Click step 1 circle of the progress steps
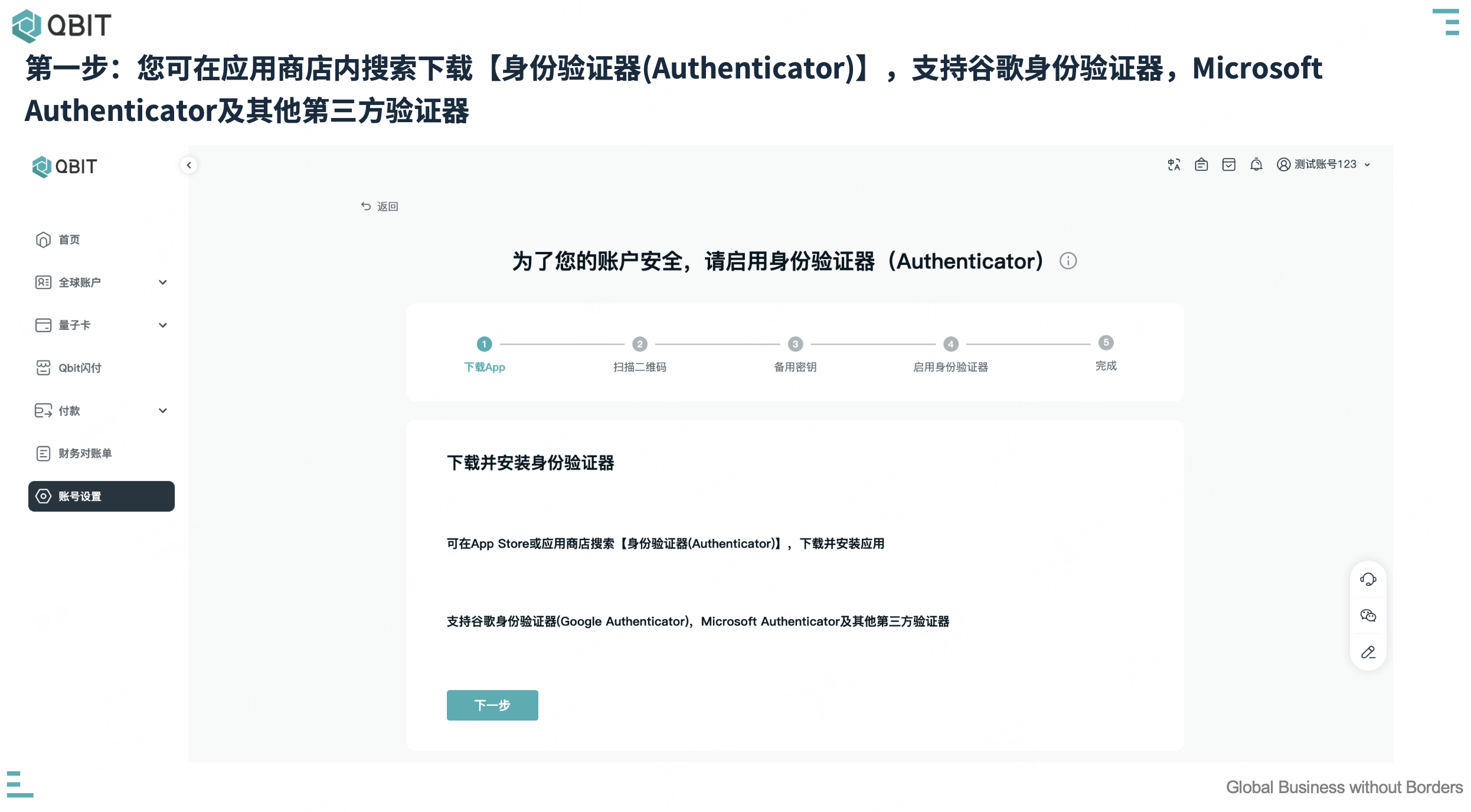This screenshot has height=812, width=1471. 484,344
